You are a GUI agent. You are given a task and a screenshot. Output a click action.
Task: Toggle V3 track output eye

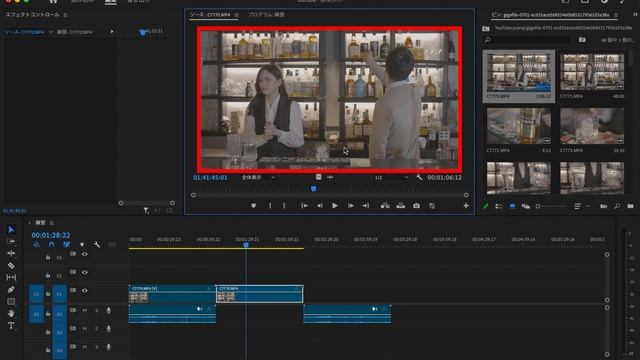tap(84, 254)
